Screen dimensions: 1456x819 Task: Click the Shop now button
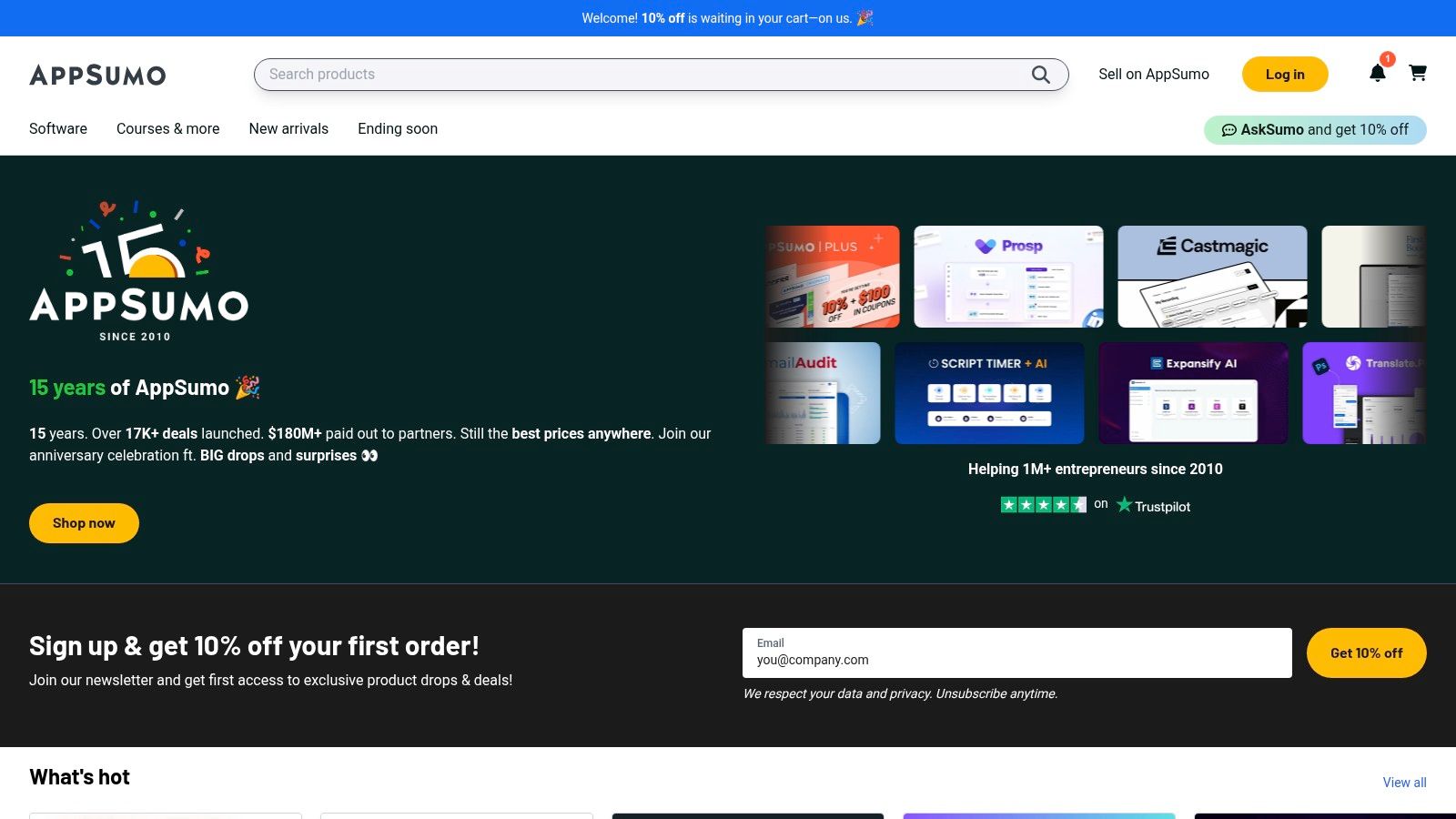pyautogui.click(x=84, y=523)
